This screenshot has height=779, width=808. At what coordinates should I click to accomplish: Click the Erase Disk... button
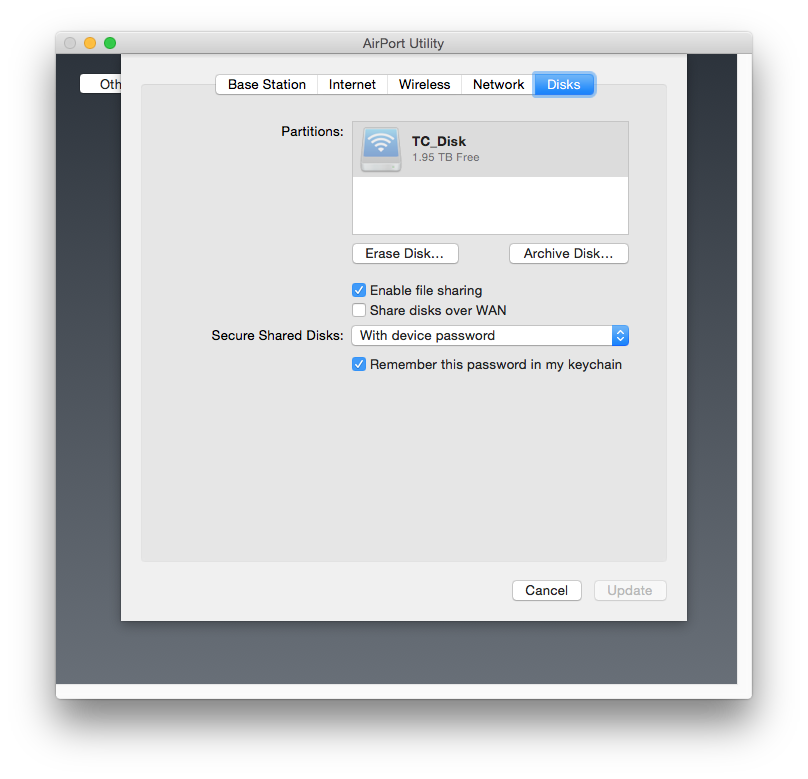tap(405, 253)
